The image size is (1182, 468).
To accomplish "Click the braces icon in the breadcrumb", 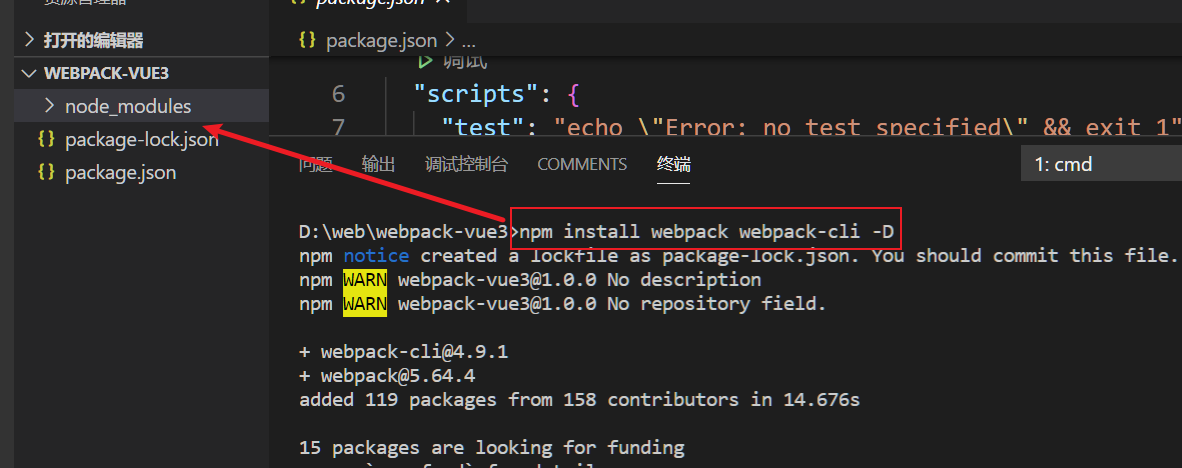I will (x=308, y=40).
